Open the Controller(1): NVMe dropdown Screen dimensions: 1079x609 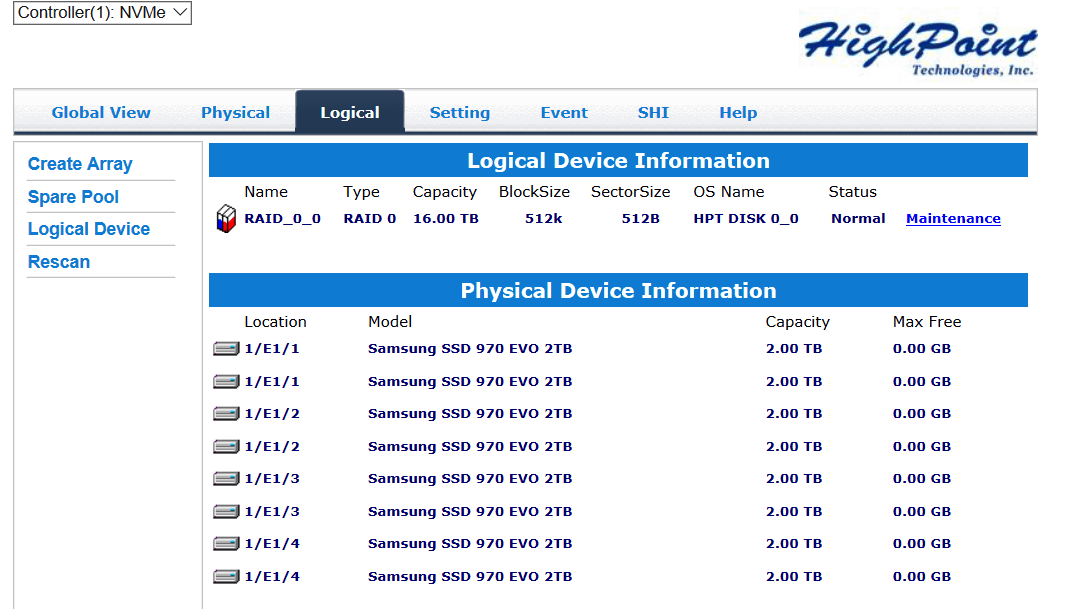click(103, 12)
